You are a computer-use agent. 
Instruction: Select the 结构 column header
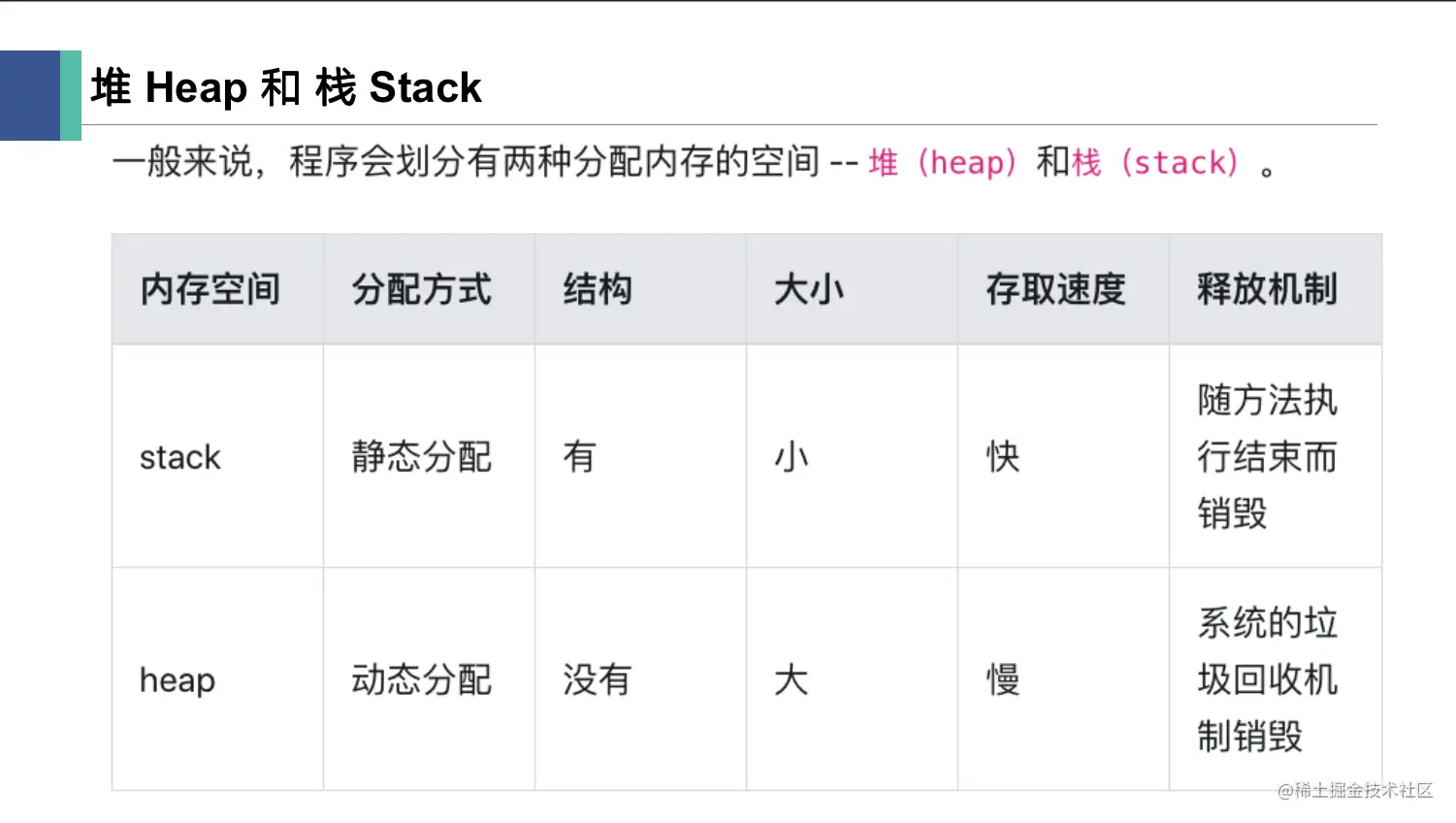pos(640,289)
